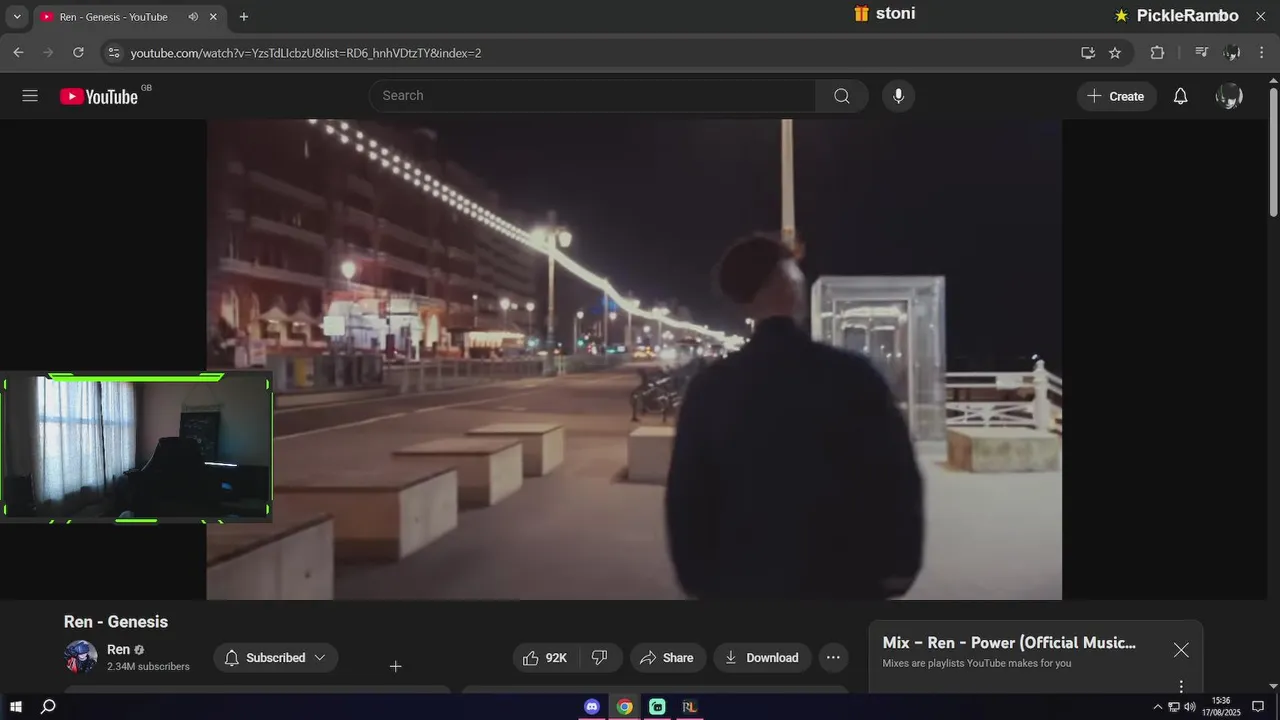The width and height of the screenshot is (1280, 720).
Task: Like the video with 92K likes
Action: (x=545, y=657)
